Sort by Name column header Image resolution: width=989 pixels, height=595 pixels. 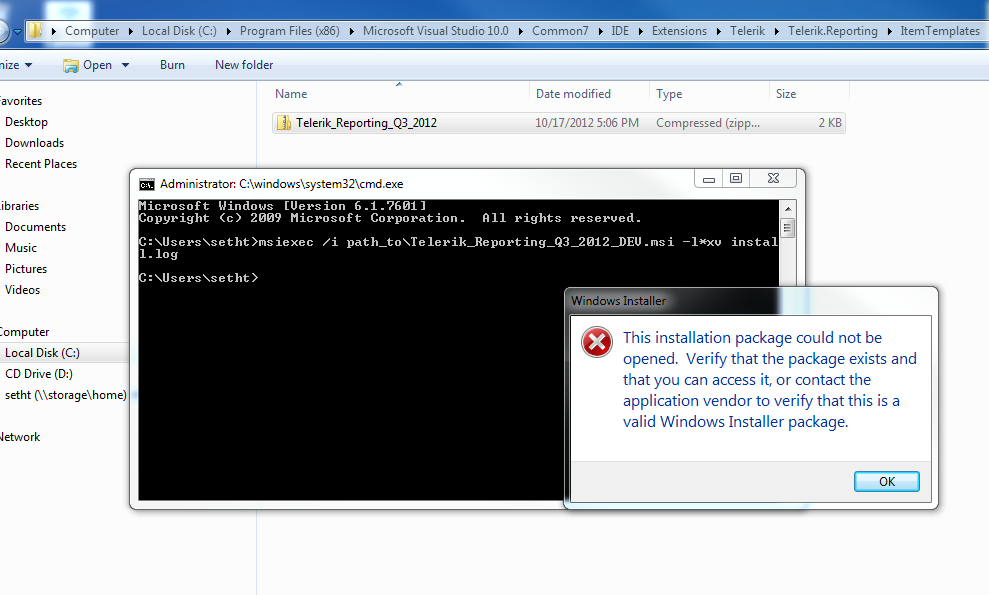click(291, 94)
